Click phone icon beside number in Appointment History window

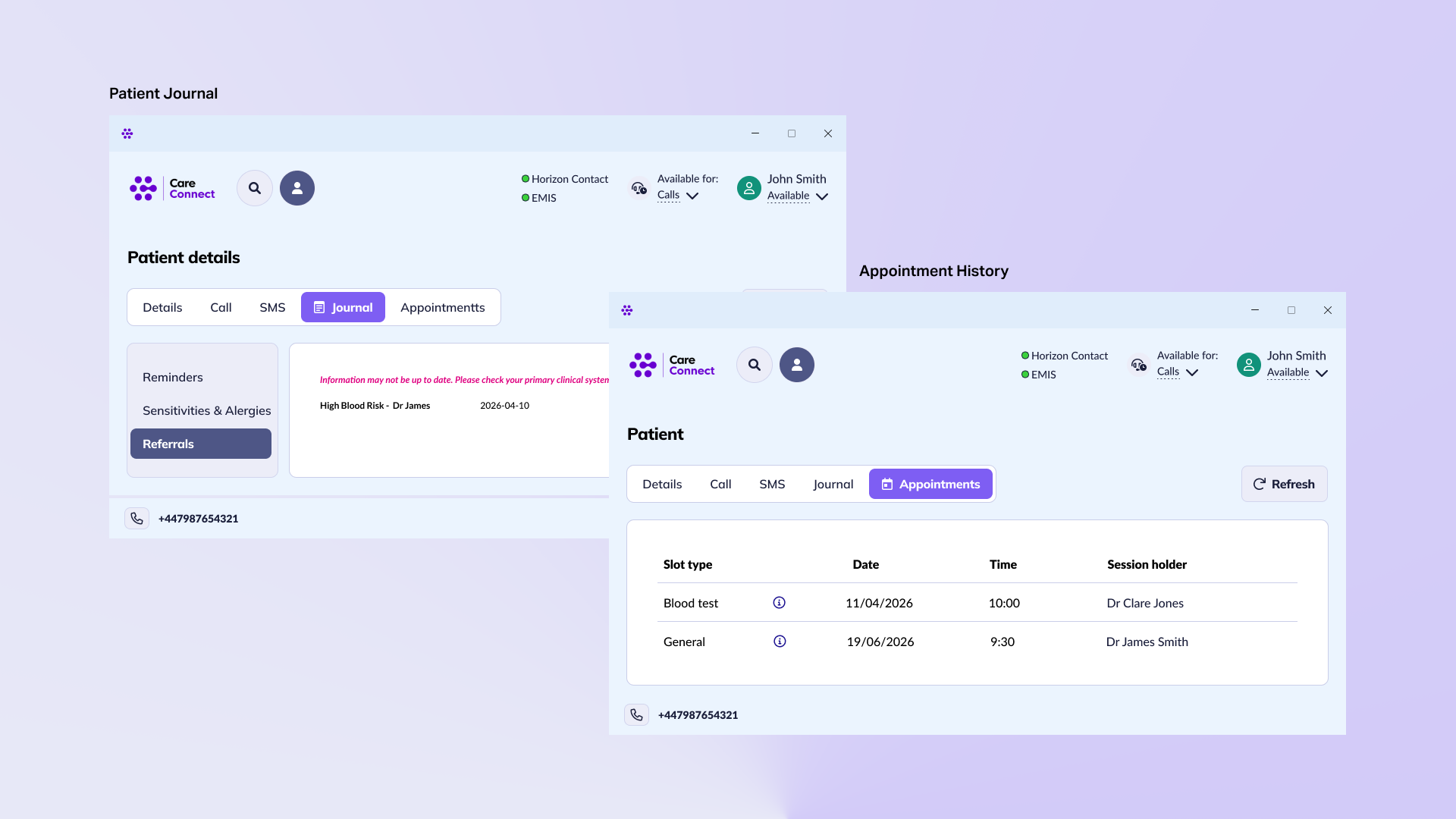pos(636,715)
